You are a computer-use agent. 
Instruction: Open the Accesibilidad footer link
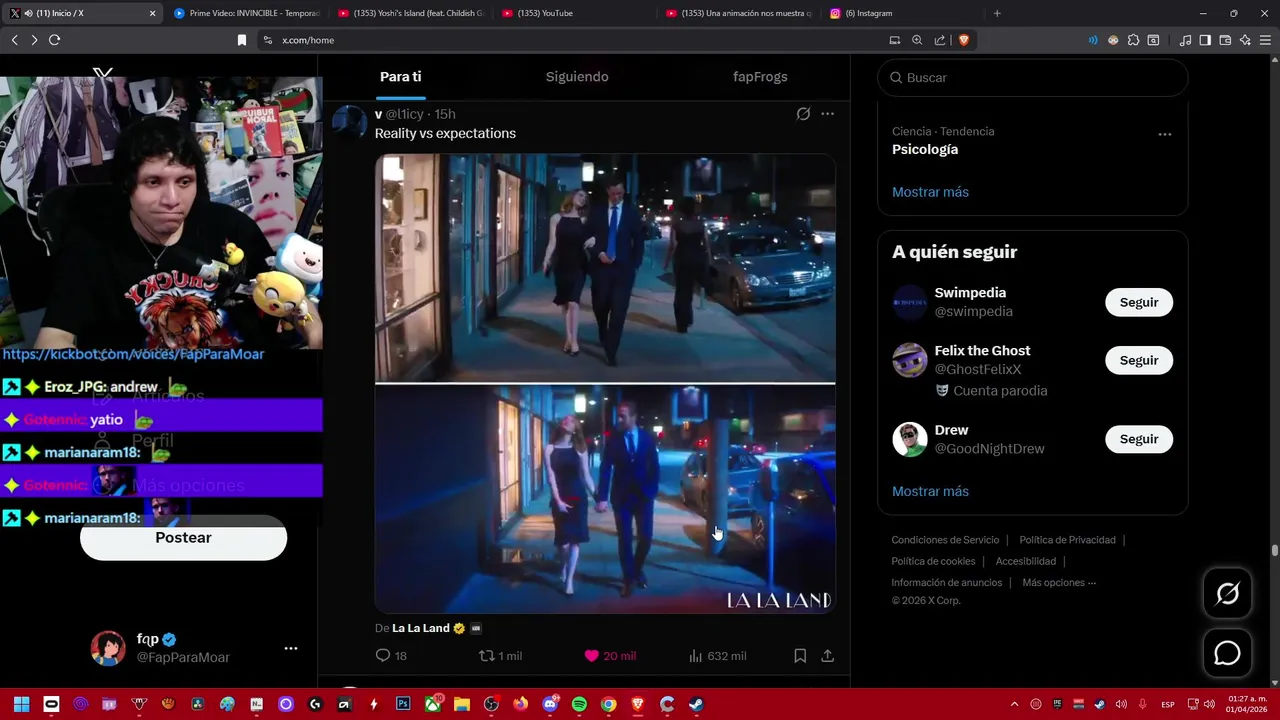[x=1025, y=561]
